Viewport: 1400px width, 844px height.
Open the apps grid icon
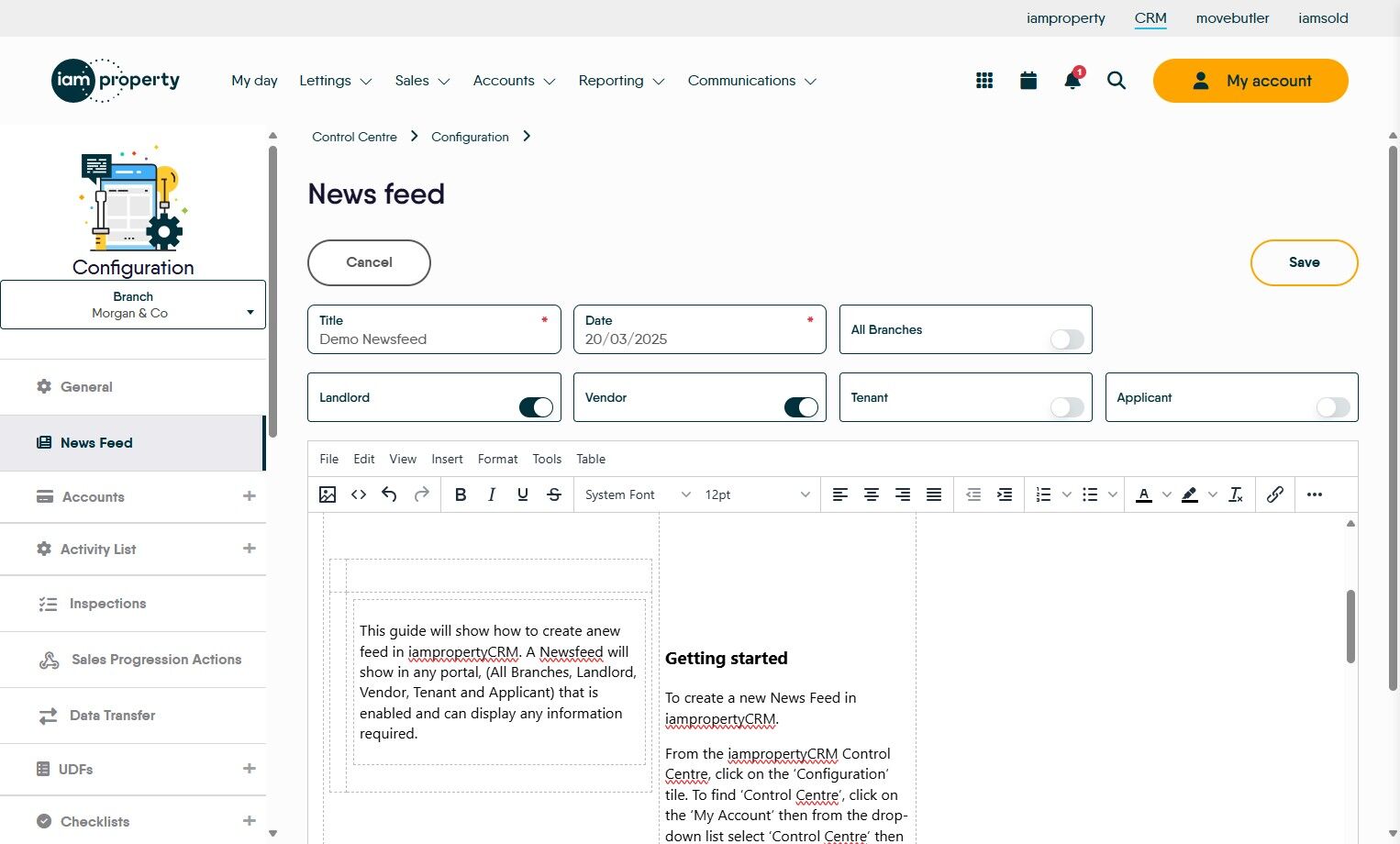(x=984, y=81)
